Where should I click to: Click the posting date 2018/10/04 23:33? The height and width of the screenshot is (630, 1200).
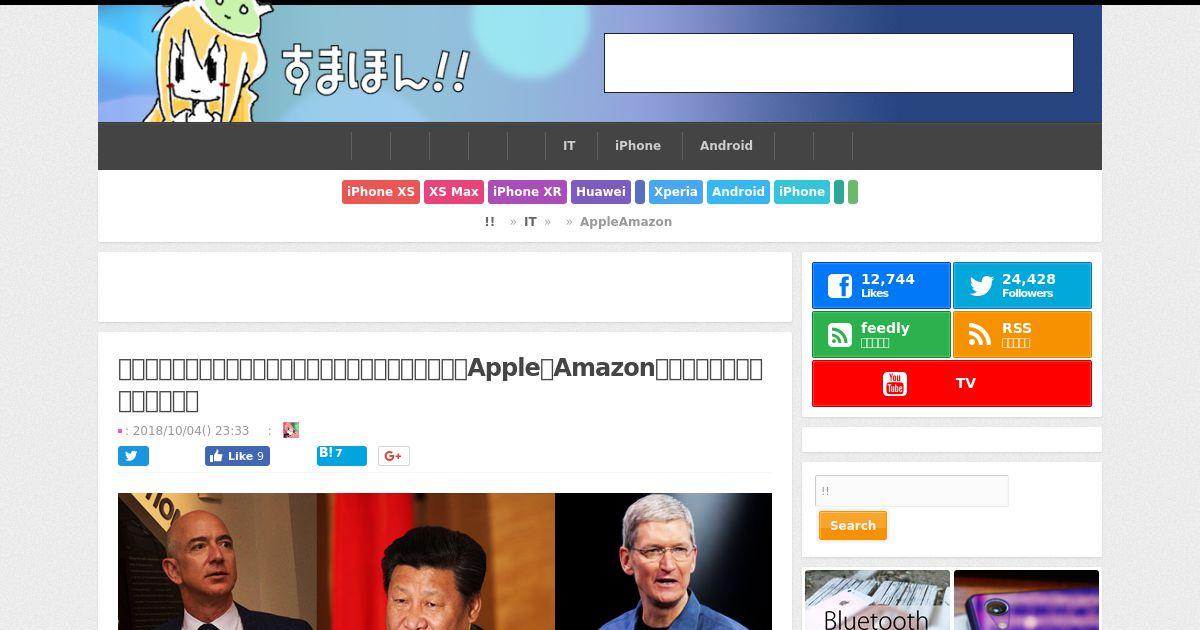191,431
